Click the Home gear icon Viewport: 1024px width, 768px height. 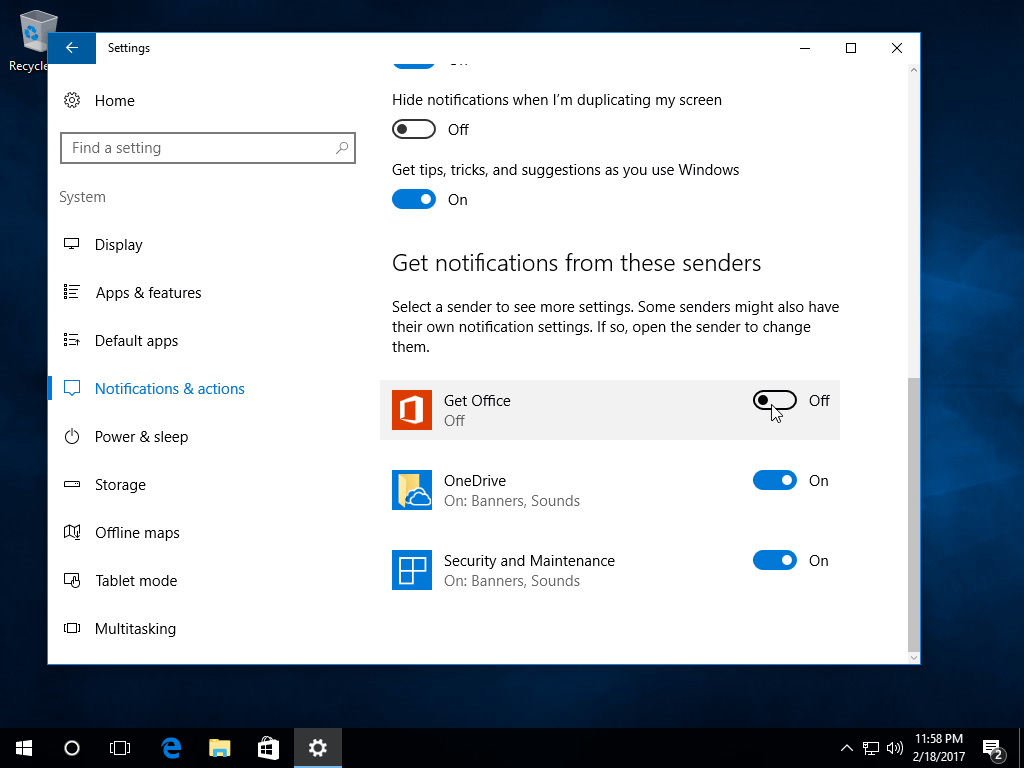click(x=72, y=101)
